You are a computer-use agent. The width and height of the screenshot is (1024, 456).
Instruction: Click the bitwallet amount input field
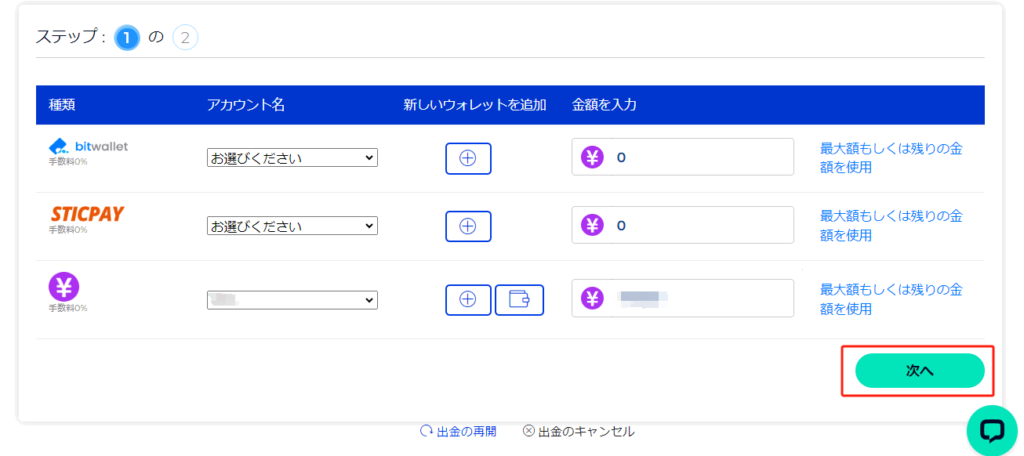point(682,157)
